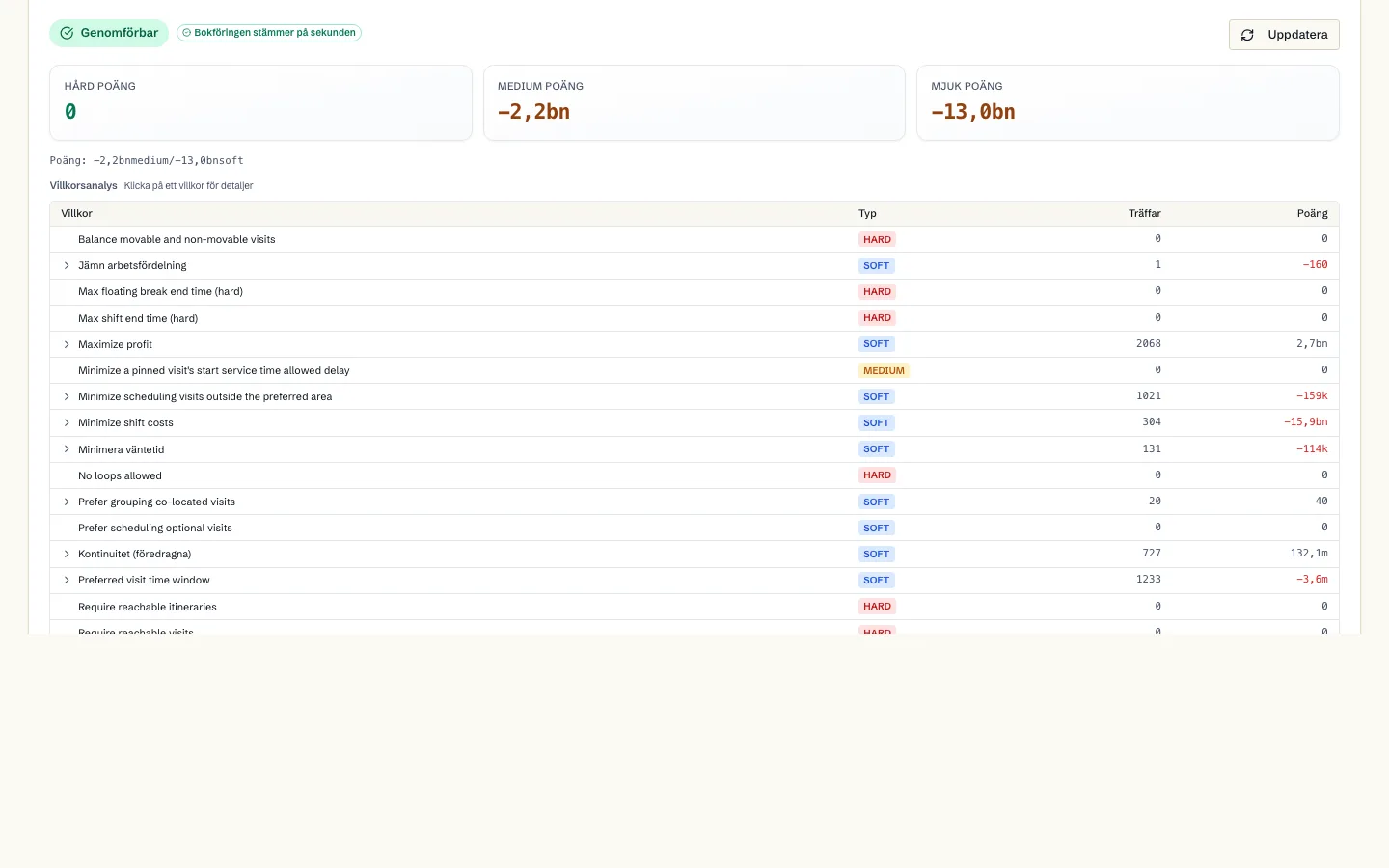Select the pinned visit's start service time row
The image size is (1389, 868).
[694, 371]
